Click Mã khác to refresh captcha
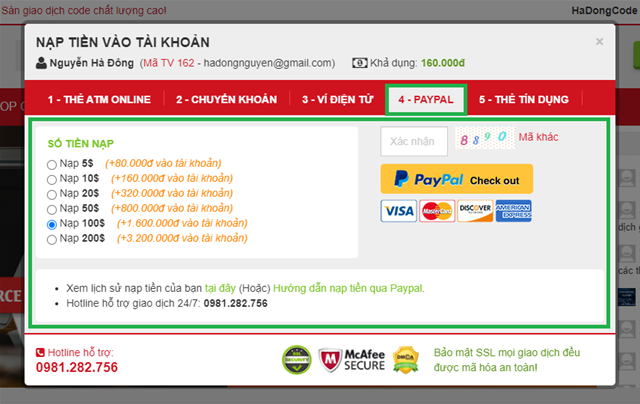Screen dimensions: 640x404 point(538,137)
